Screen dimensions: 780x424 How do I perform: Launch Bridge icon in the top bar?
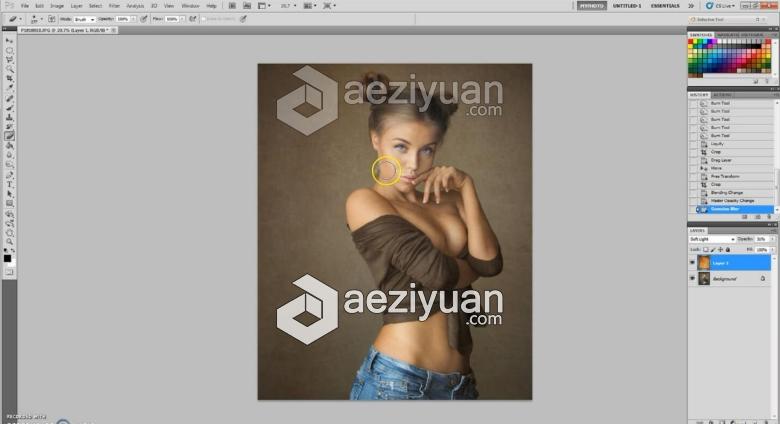[x=232, y=5]
